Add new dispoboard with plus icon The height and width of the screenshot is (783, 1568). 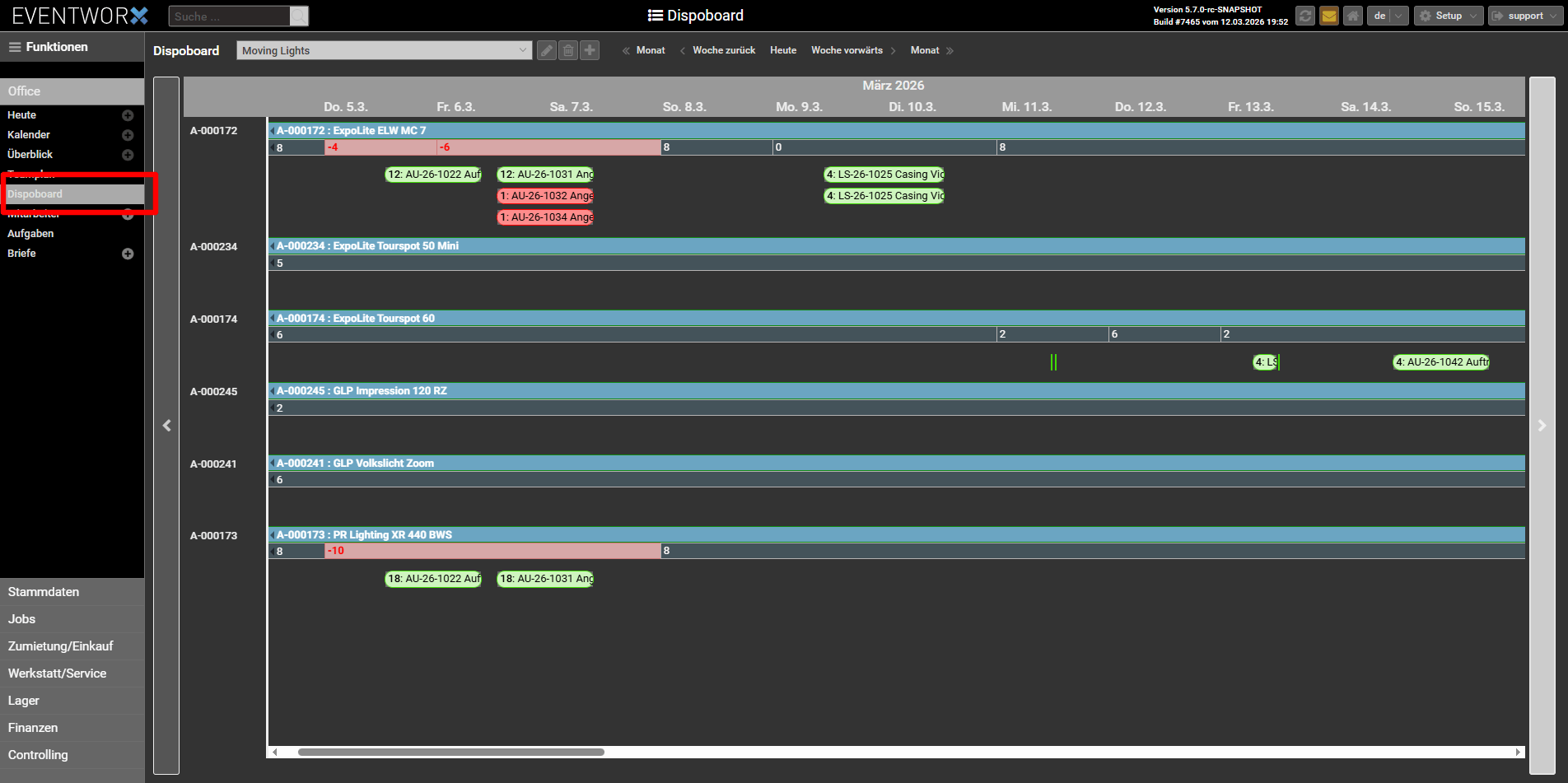click(x=590, y=50)
